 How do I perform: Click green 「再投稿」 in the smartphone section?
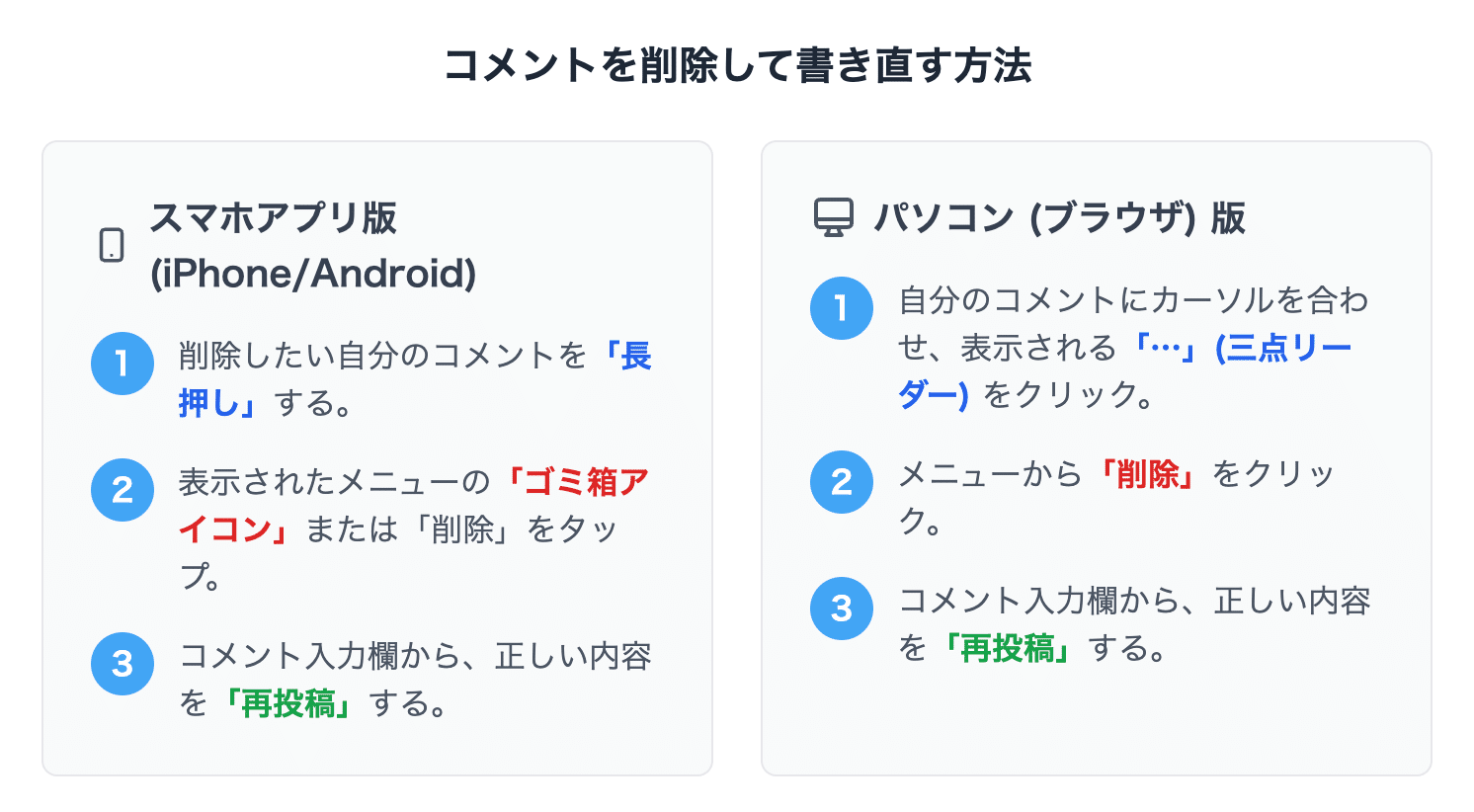coord(287,703)
